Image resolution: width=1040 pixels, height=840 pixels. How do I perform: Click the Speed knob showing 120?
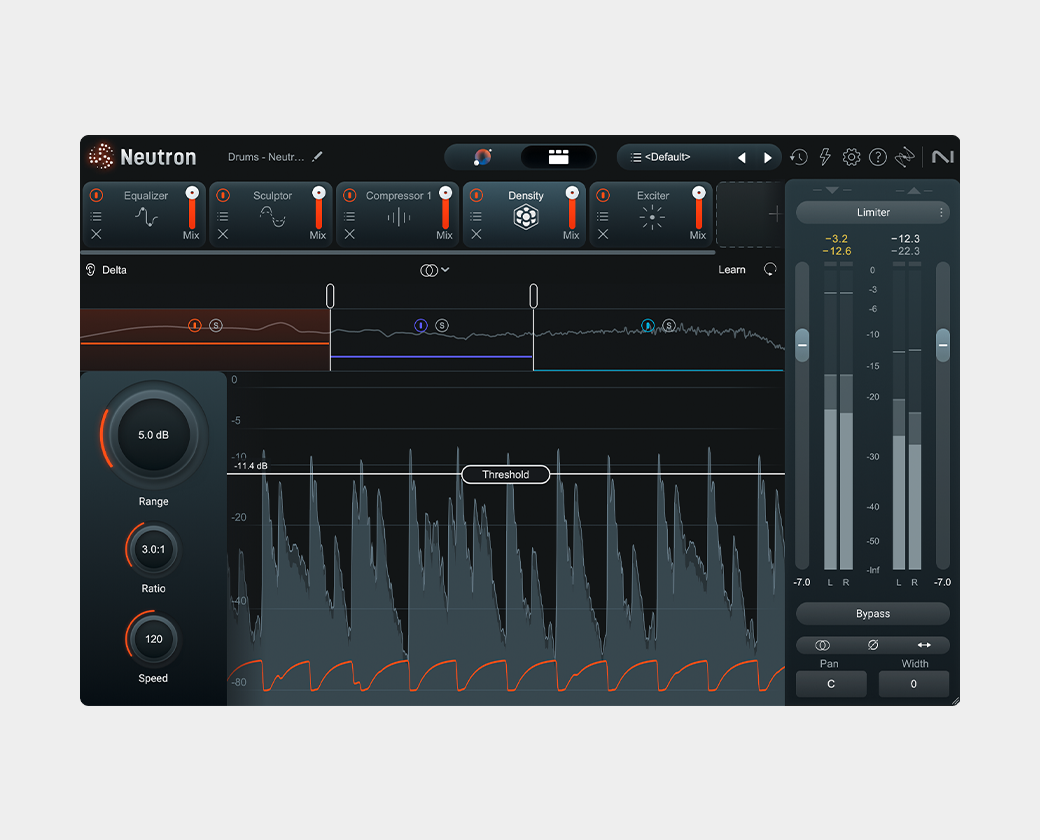tap(153, 639)
